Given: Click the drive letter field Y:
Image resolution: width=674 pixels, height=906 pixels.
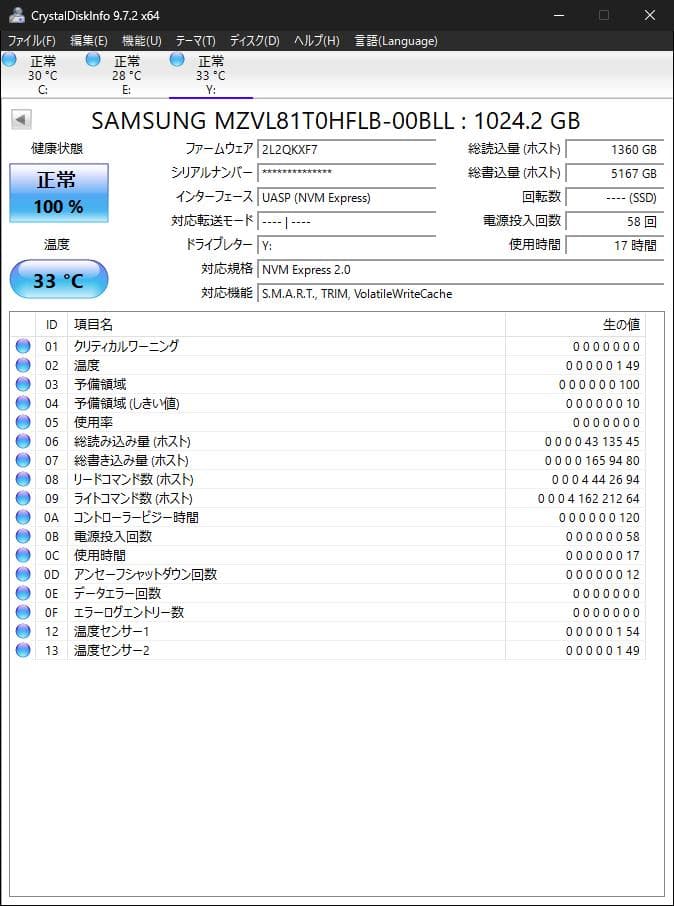Looking at the screenshot, I should tap(346, 246).
